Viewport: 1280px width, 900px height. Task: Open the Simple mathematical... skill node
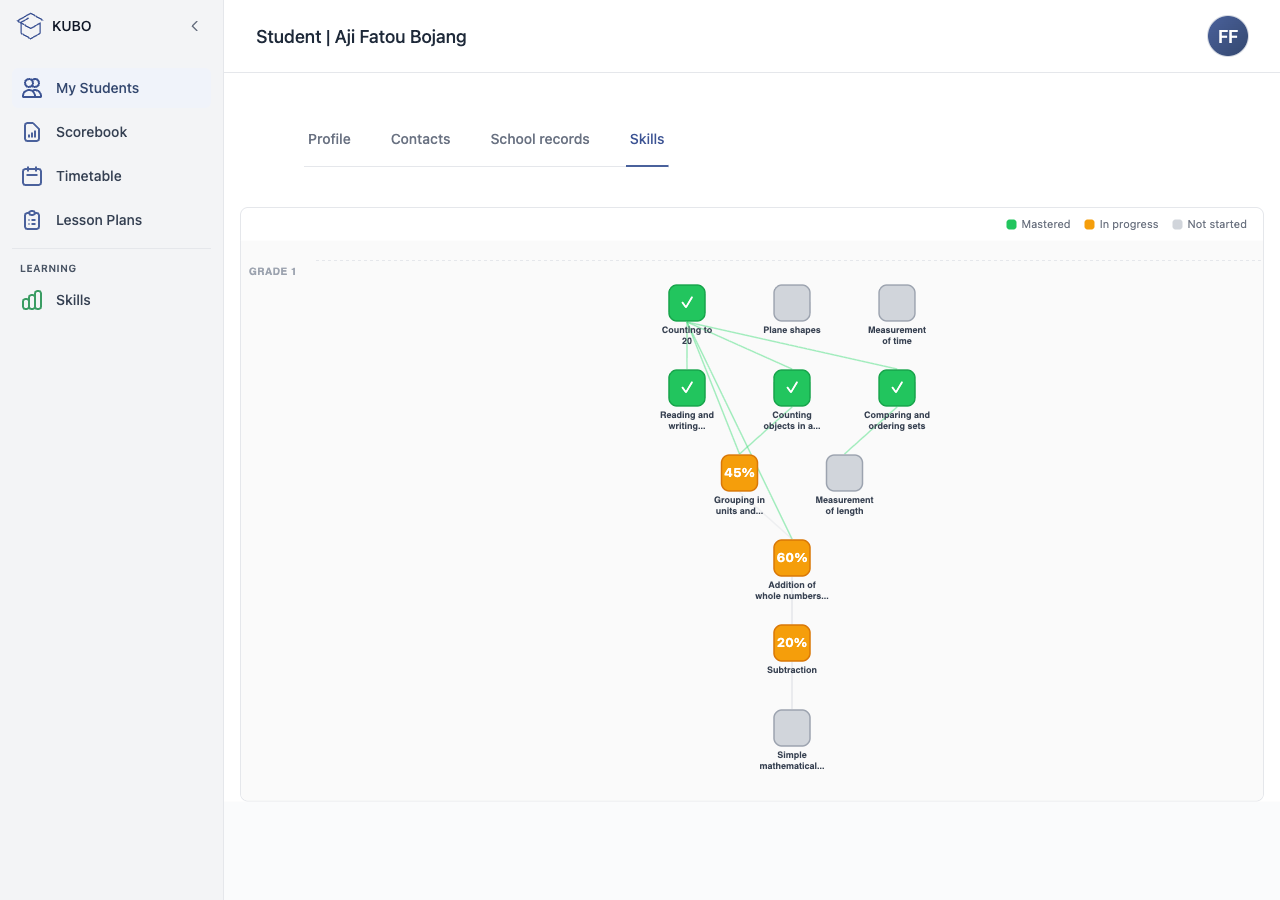pyautogui.click(x=792, y=728)
